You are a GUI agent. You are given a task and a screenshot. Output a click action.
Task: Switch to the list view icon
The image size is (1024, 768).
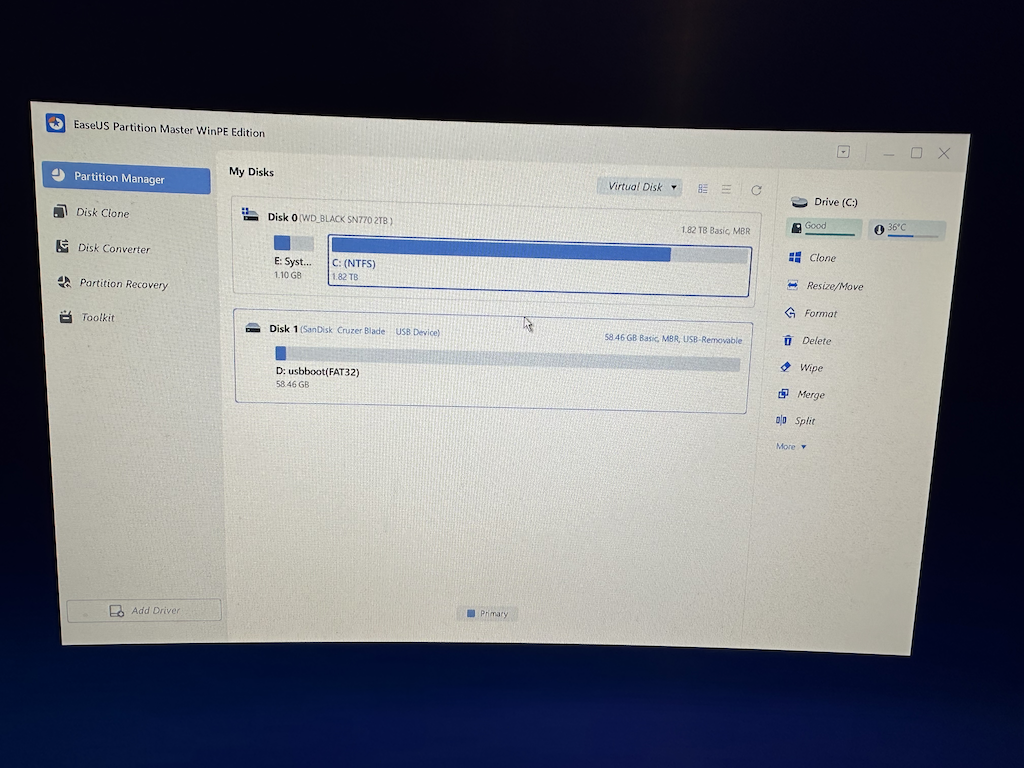click(x=726, y=189)
